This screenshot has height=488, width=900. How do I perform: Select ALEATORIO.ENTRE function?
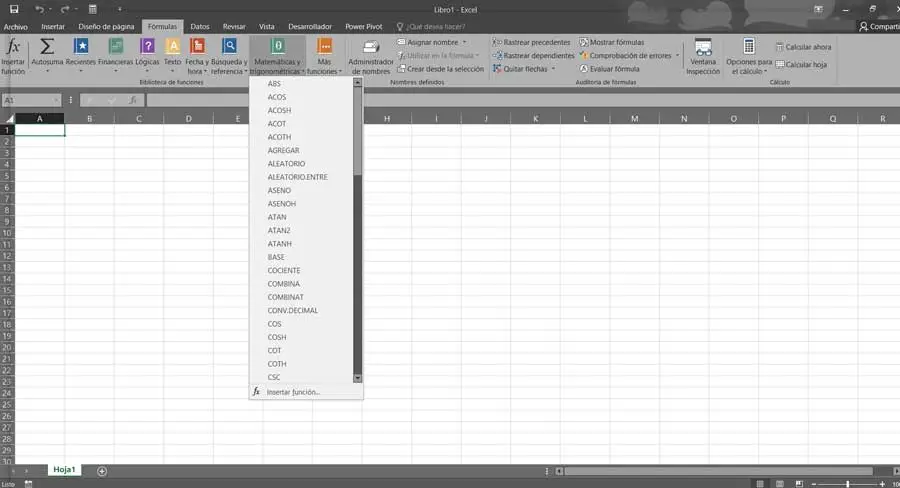(302, 177)
